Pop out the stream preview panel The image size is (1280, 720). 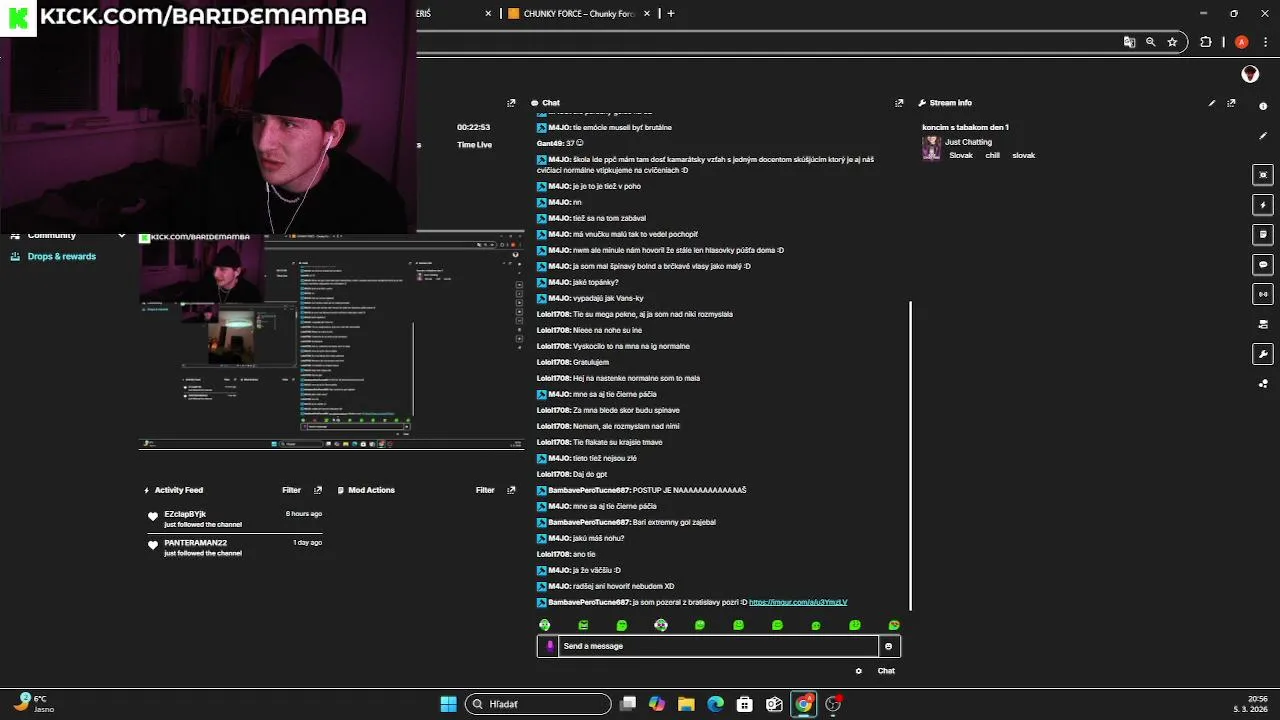511,103
